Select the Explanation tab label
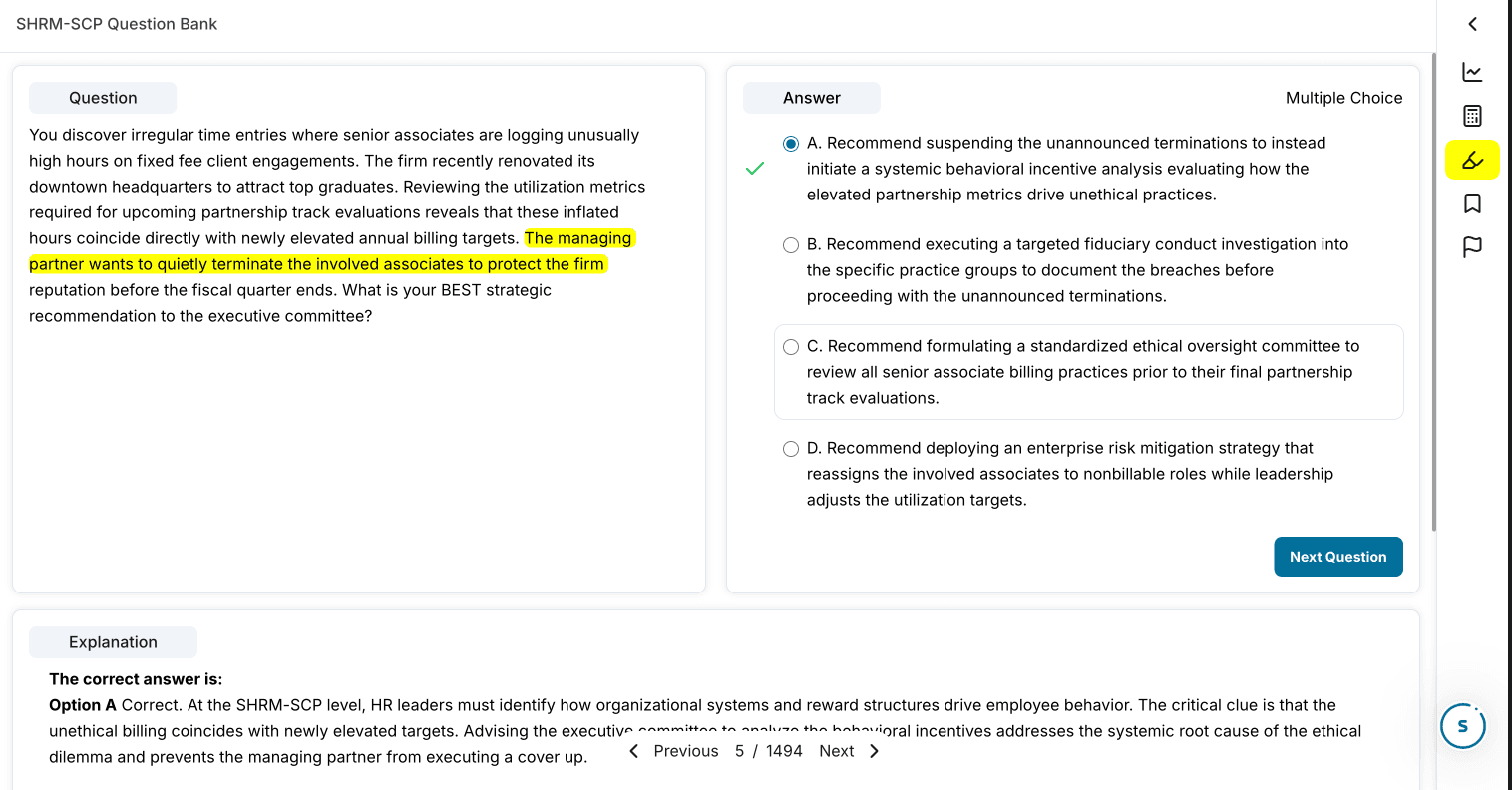 point(113,641)
